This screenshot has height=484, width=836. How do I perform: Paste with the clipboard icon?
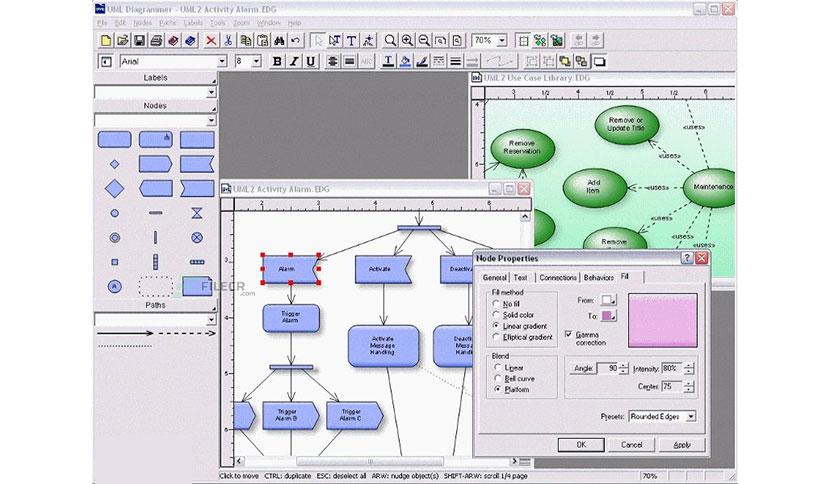pyautogui.click(x=262, y=41)
